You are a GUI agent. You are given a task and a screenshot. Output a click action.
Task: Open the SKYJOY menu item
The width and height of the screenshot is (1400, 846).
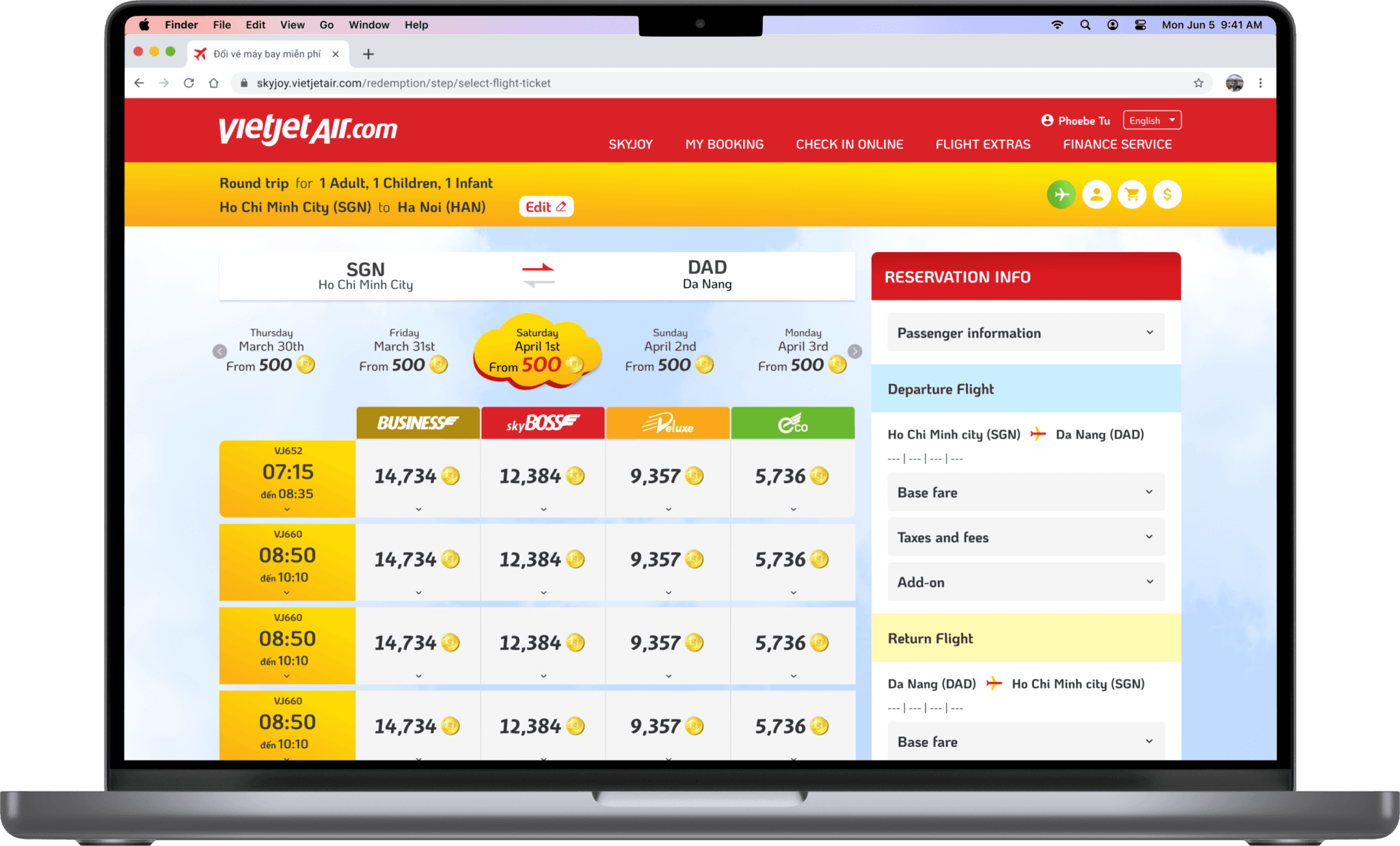tap(630, 144)
